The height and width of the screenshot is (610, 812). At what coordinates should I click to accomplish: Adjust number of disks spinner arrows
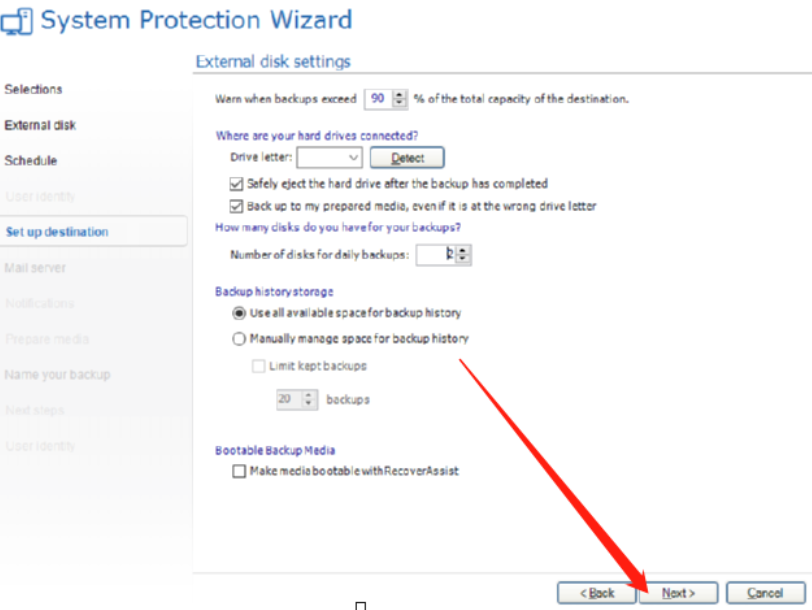463,255
